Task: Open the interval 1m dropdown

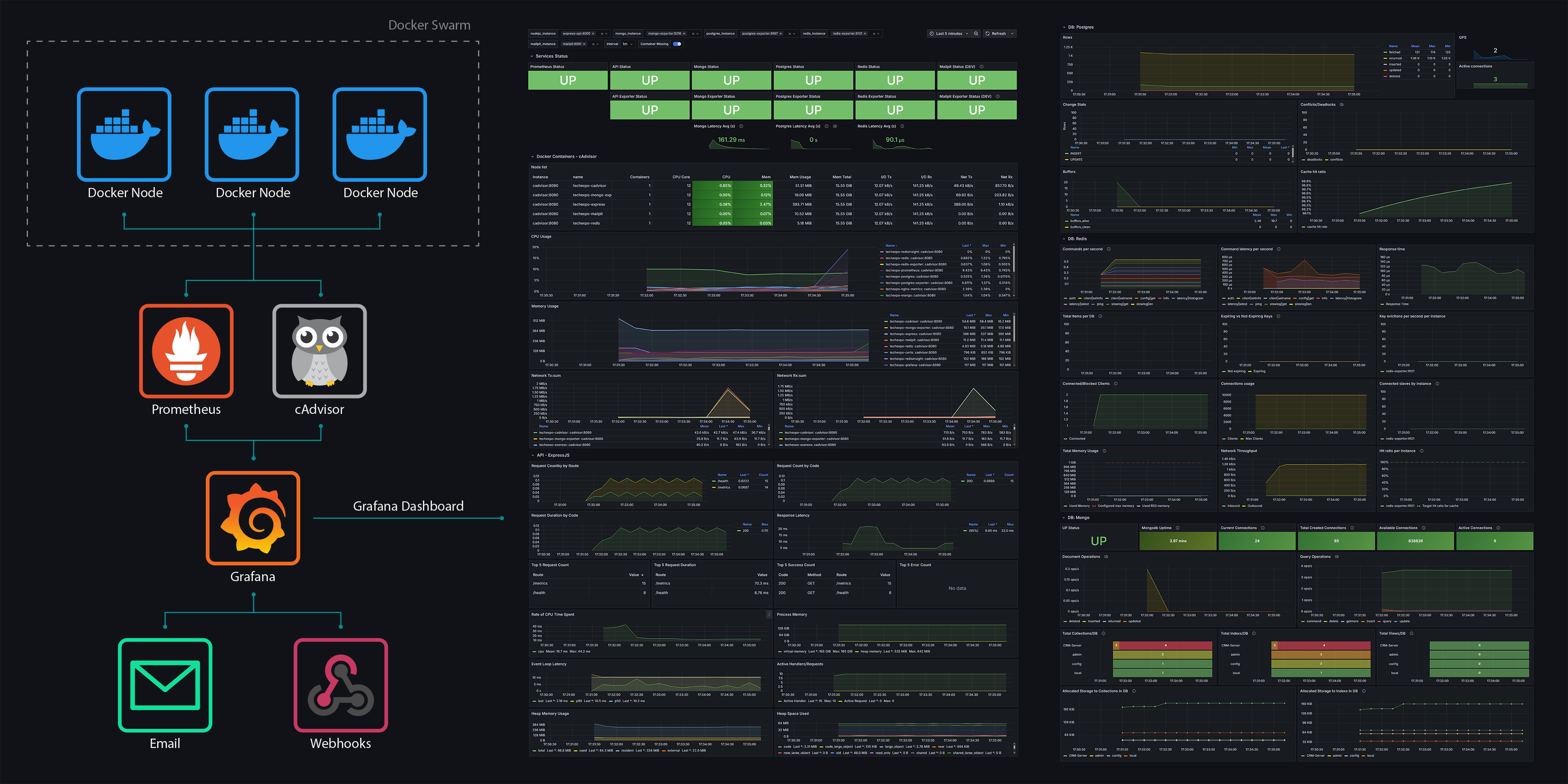Action: [628, 44]
